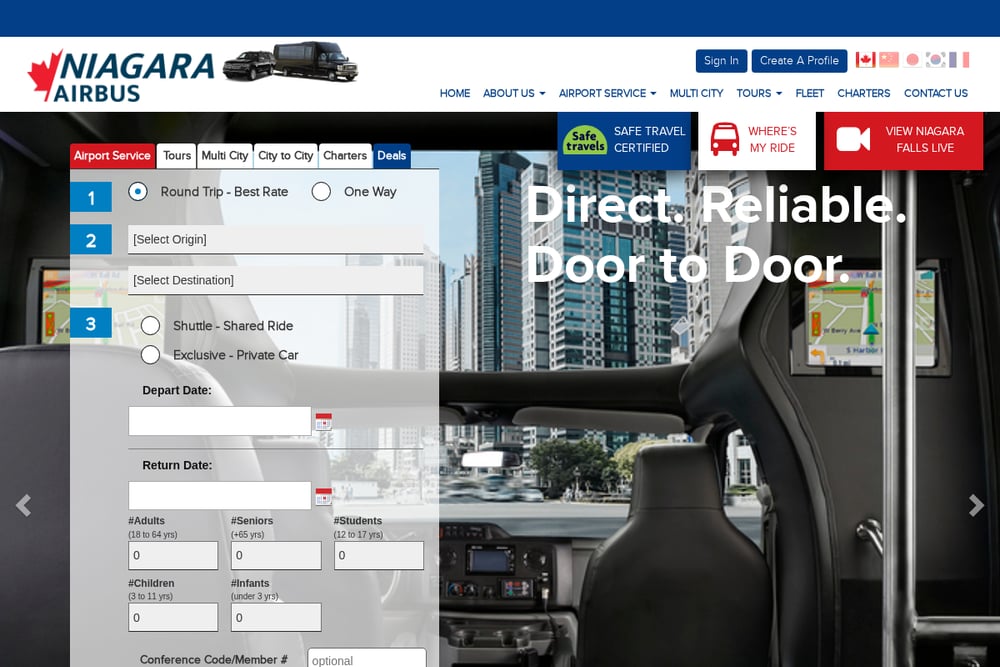Open the Depart Date calendar icon

324,421
